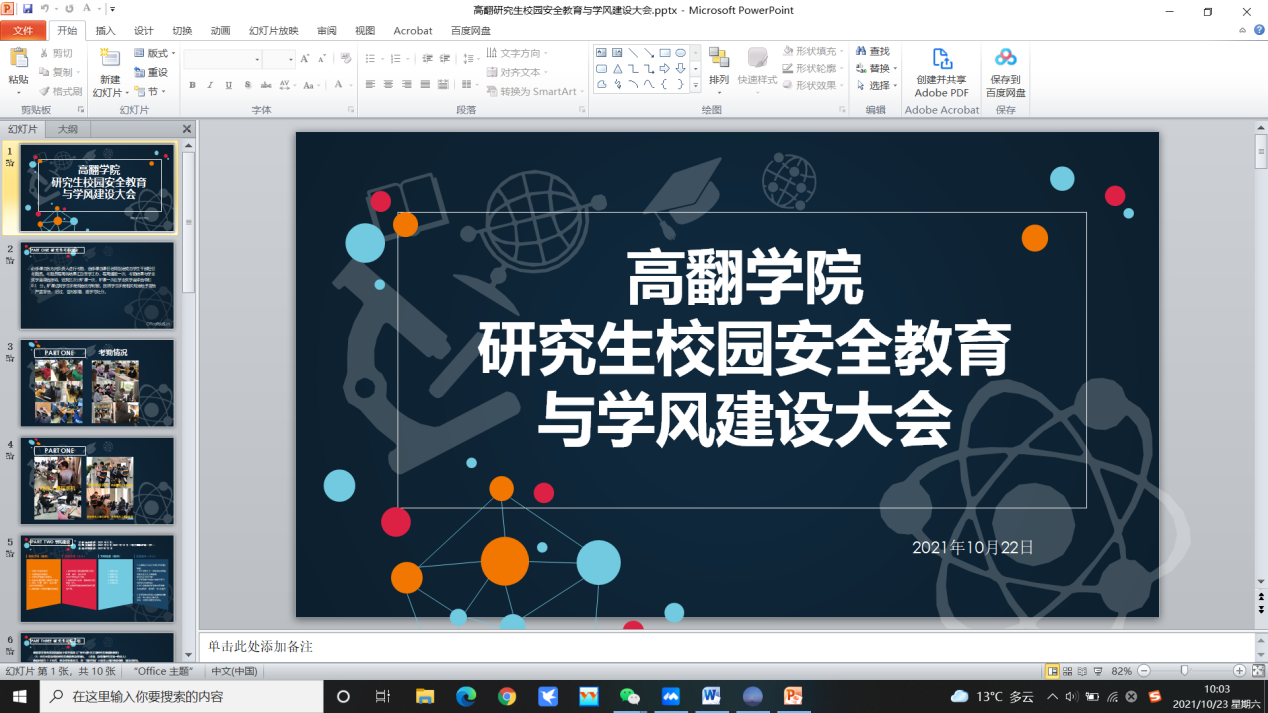Click Save to Baidu Netdisk icon
Screen dimensions: 1268x713
[1005, 59]
